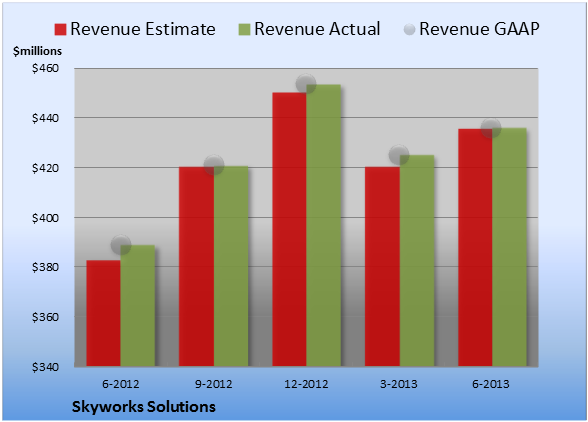The image size is (588, 422).
Task: Click the green Revenue Actual legend swatch
Action: point(244,29)
